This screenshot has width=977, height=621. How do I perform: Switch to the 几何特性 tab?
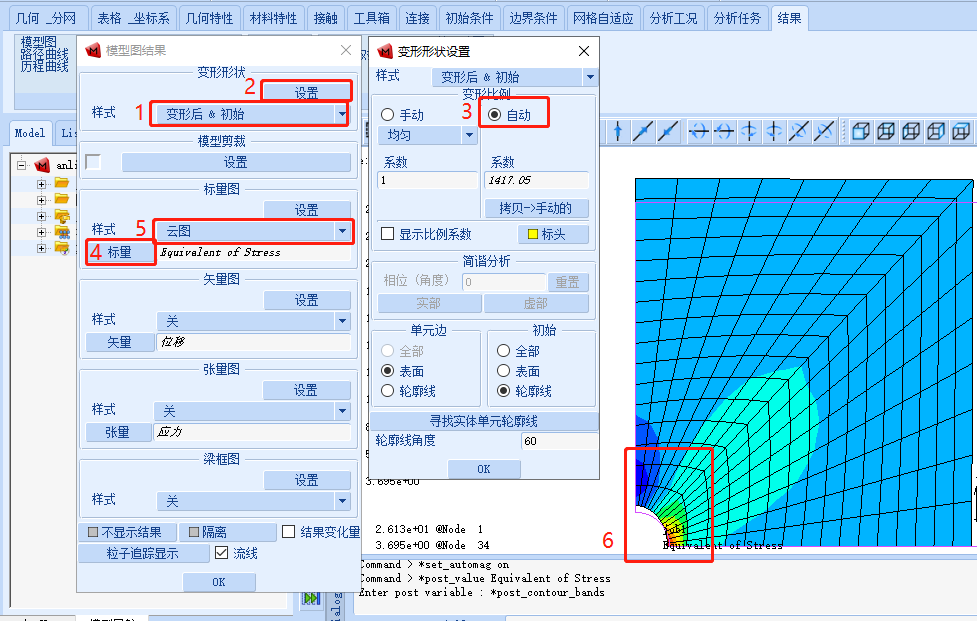point(209,18)
